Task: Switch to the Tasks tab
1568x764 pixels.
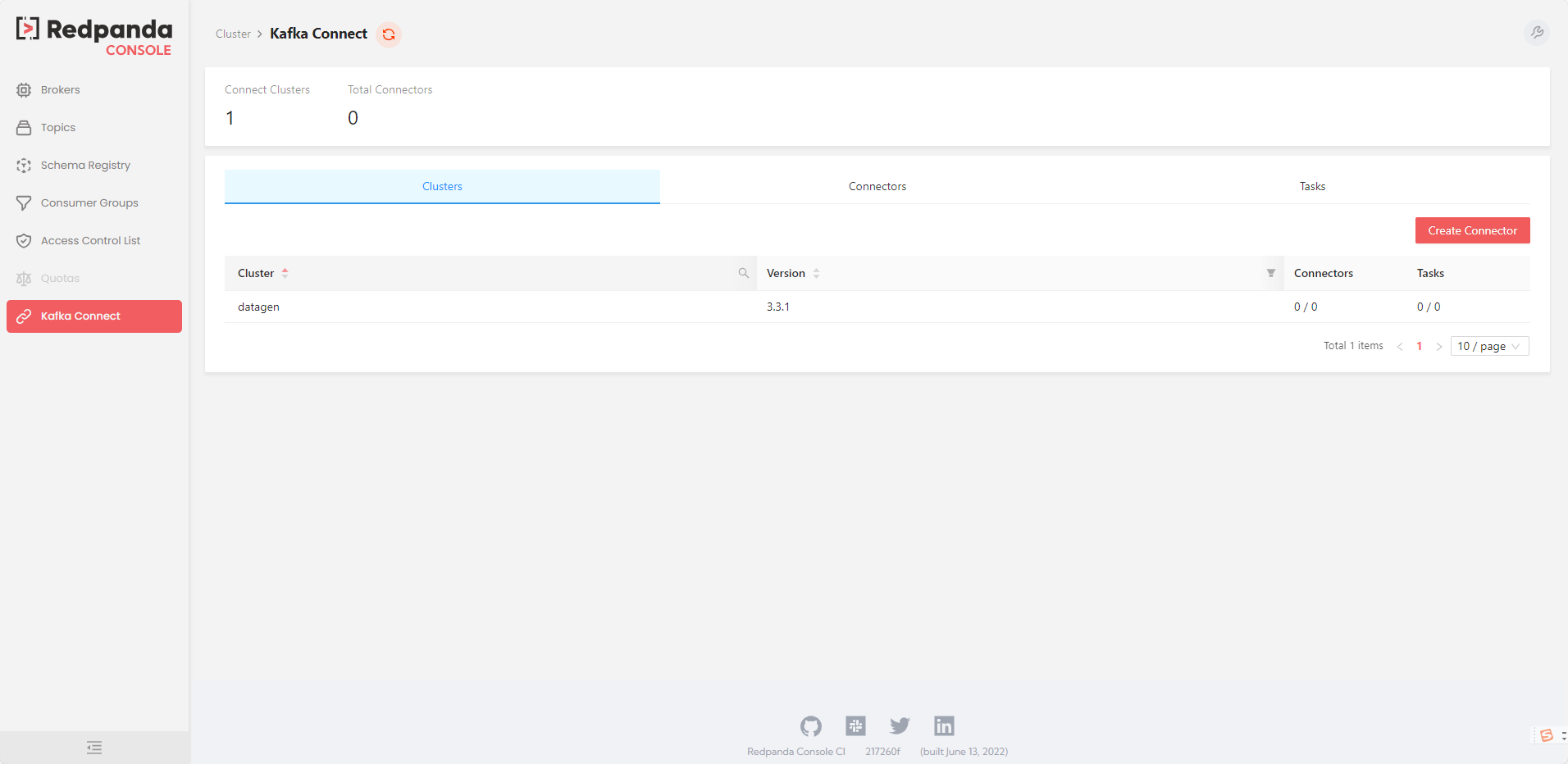Action: click(x=1312, y=186)
